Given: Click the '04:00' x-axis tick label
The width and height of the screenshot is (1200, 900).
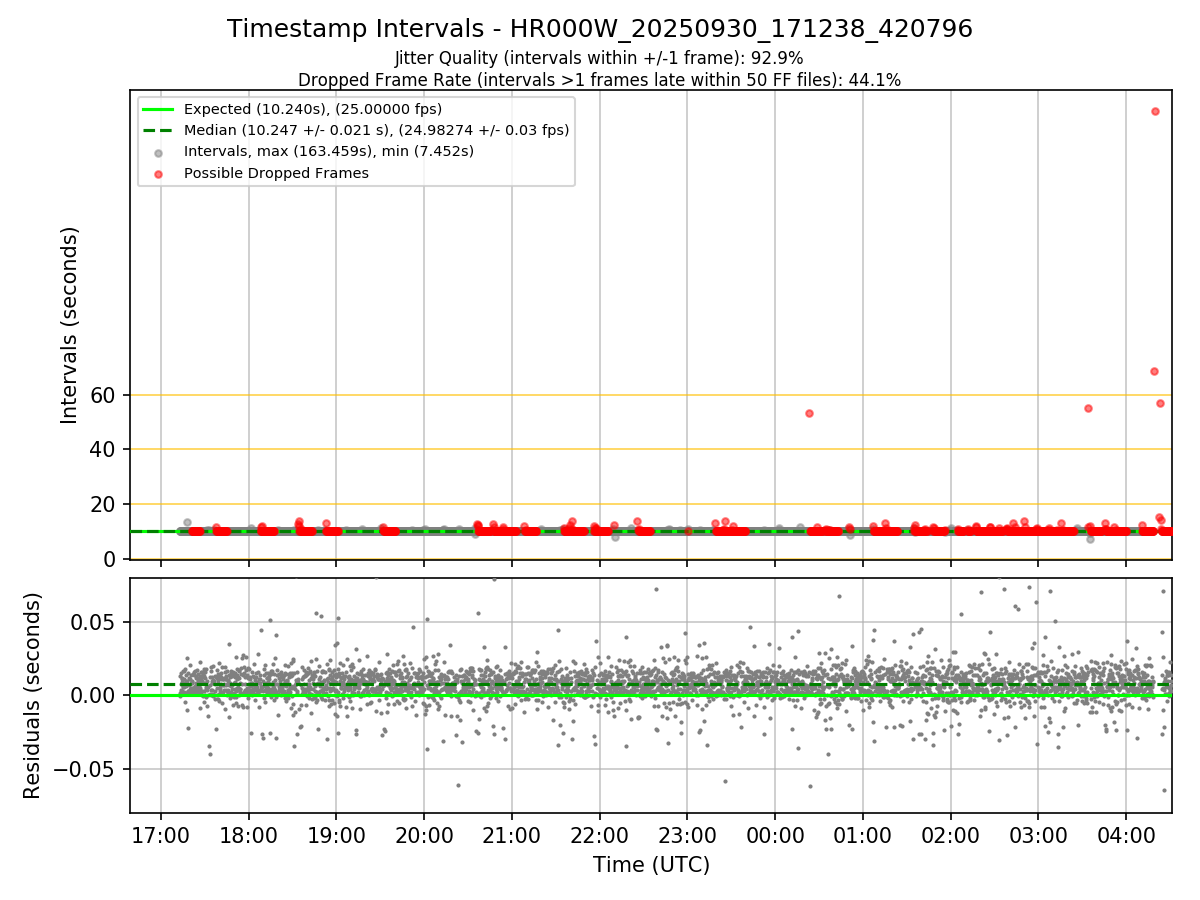Looking at the screenshot, I should [x=1127, y=834].
